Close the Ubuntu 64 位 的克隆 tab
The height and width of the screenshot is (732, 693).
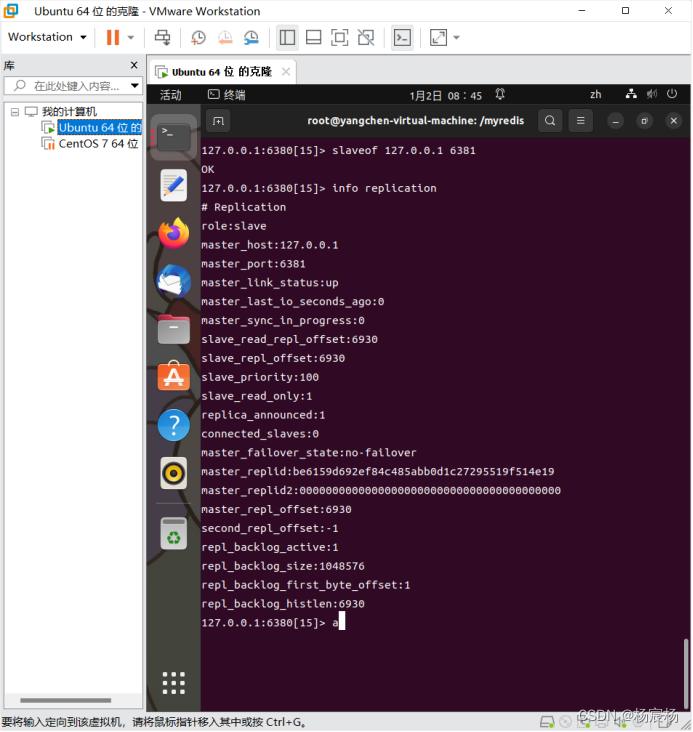tap(286, 72)
